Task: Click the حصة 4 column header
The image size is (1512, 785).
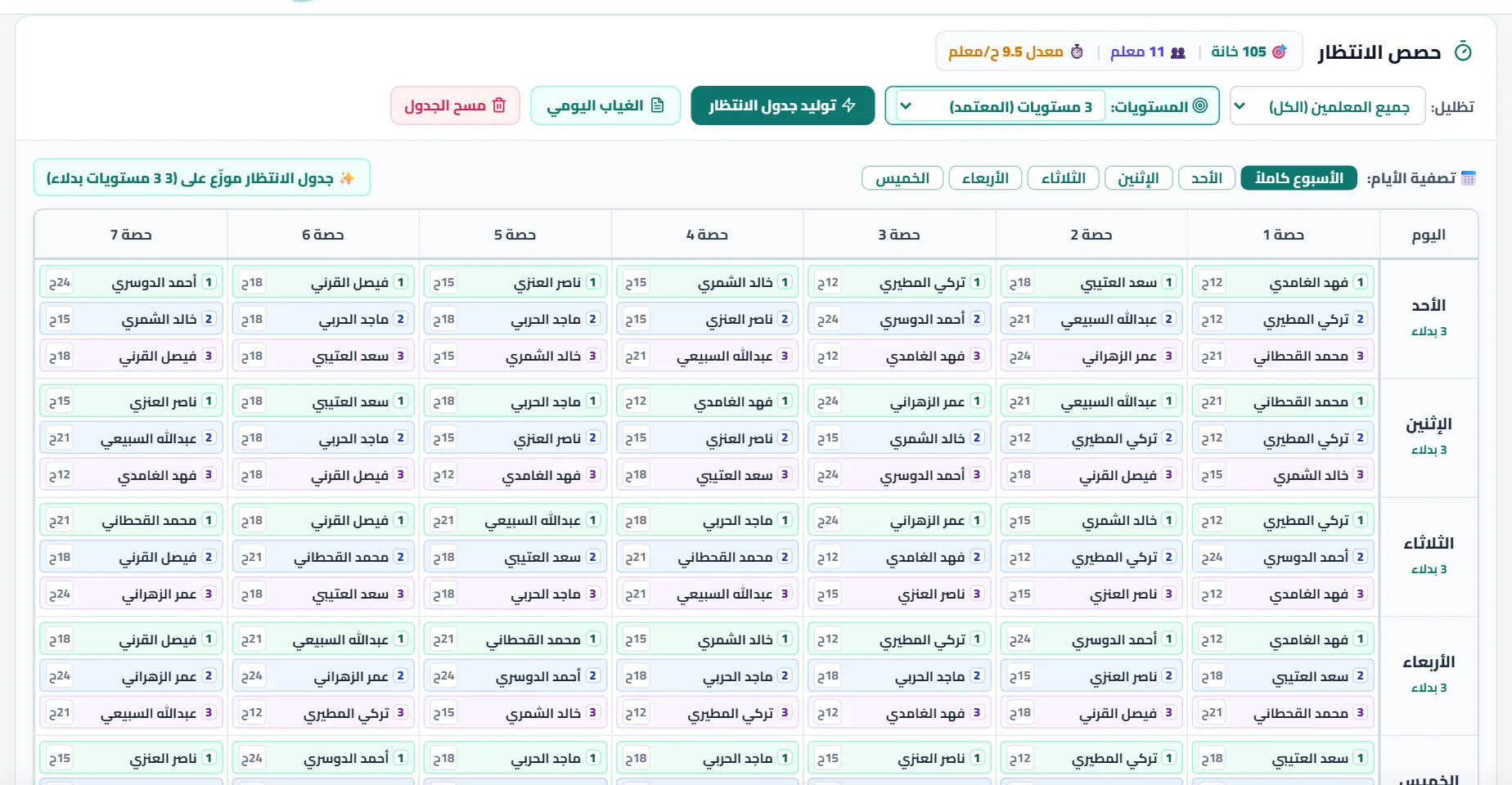Action: coord(707,235)
